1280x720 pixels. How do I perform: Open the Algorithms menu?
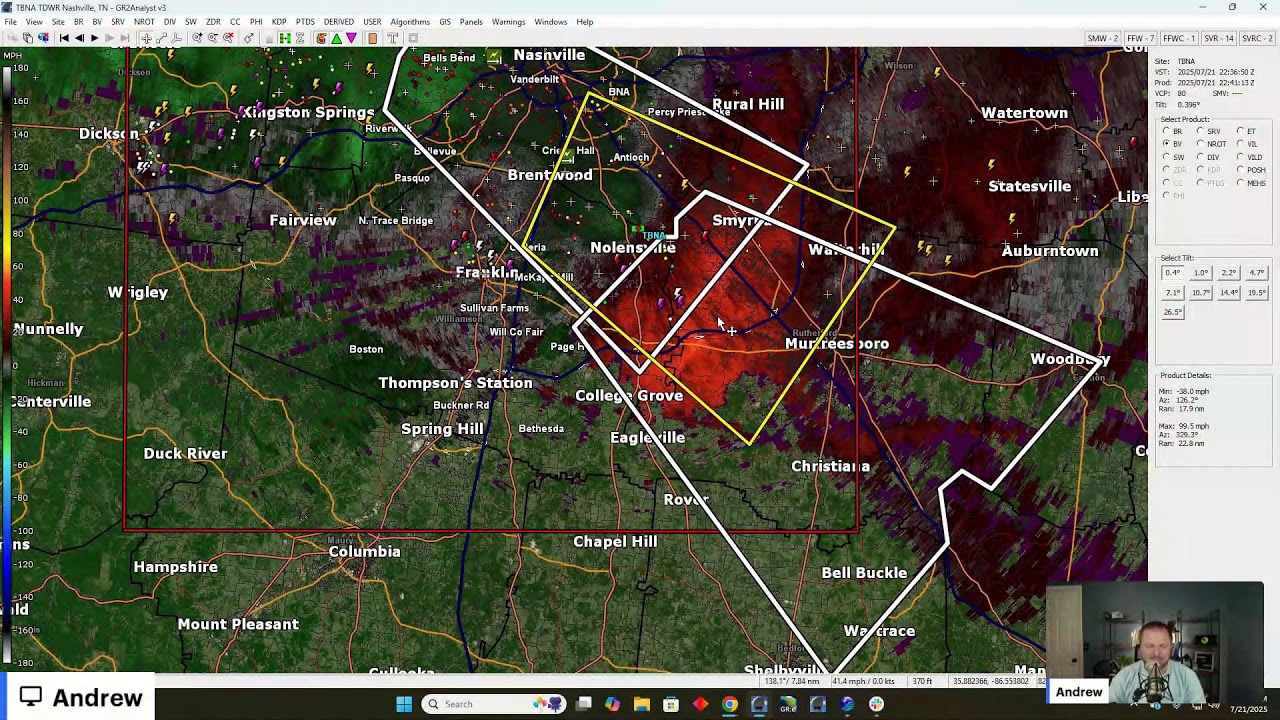click(410, 22)
